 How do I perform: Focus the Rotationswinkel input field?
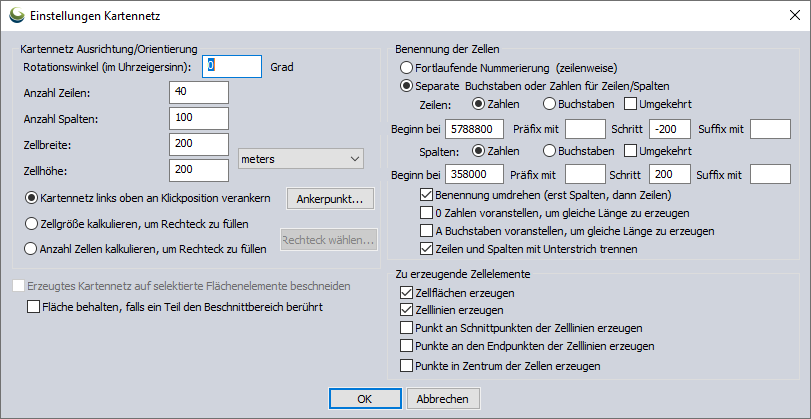tap(232, 67)
